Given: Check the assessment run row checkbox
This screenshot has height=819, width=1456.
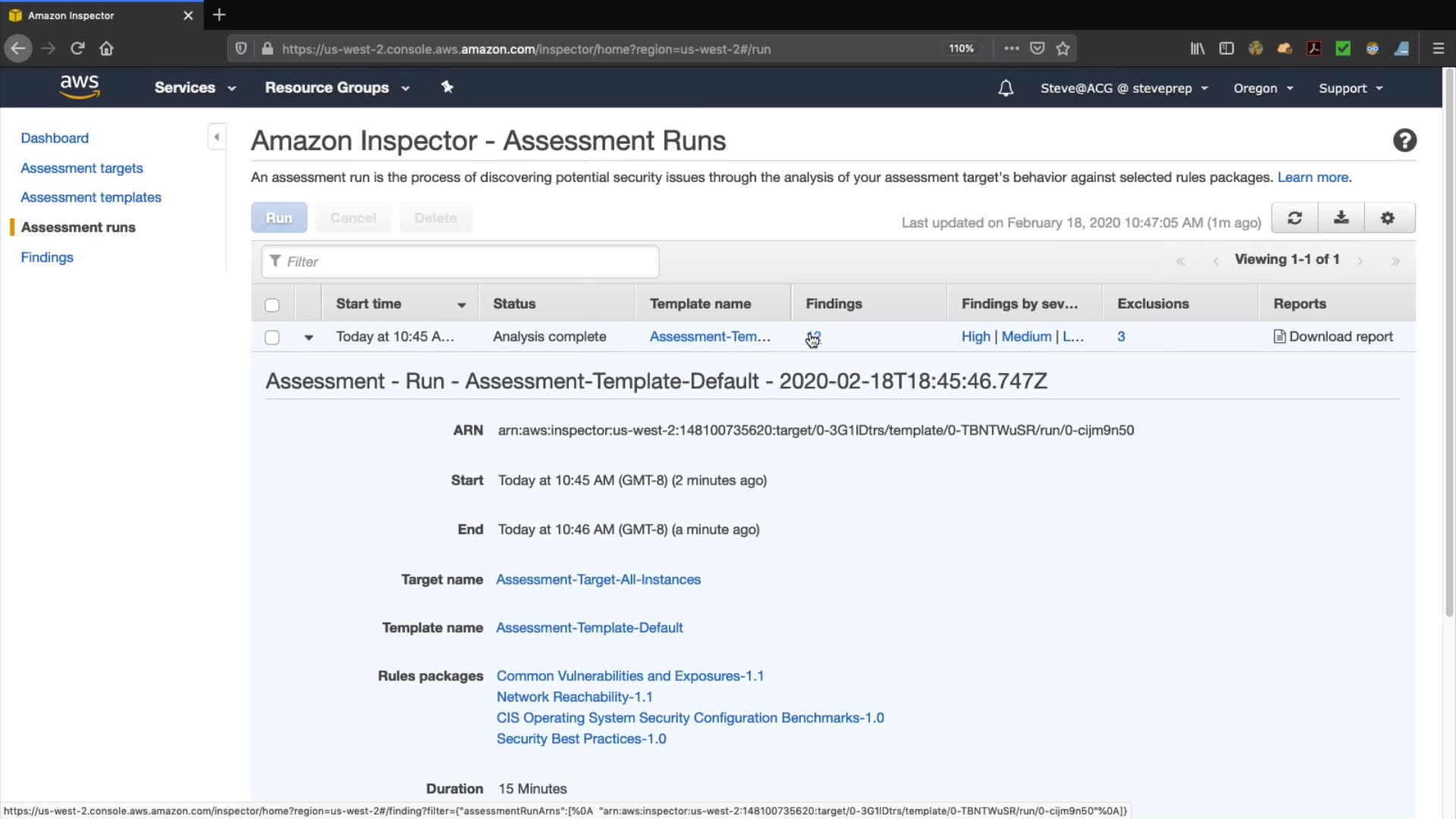Looking at the screenshot, I should 272,337.
